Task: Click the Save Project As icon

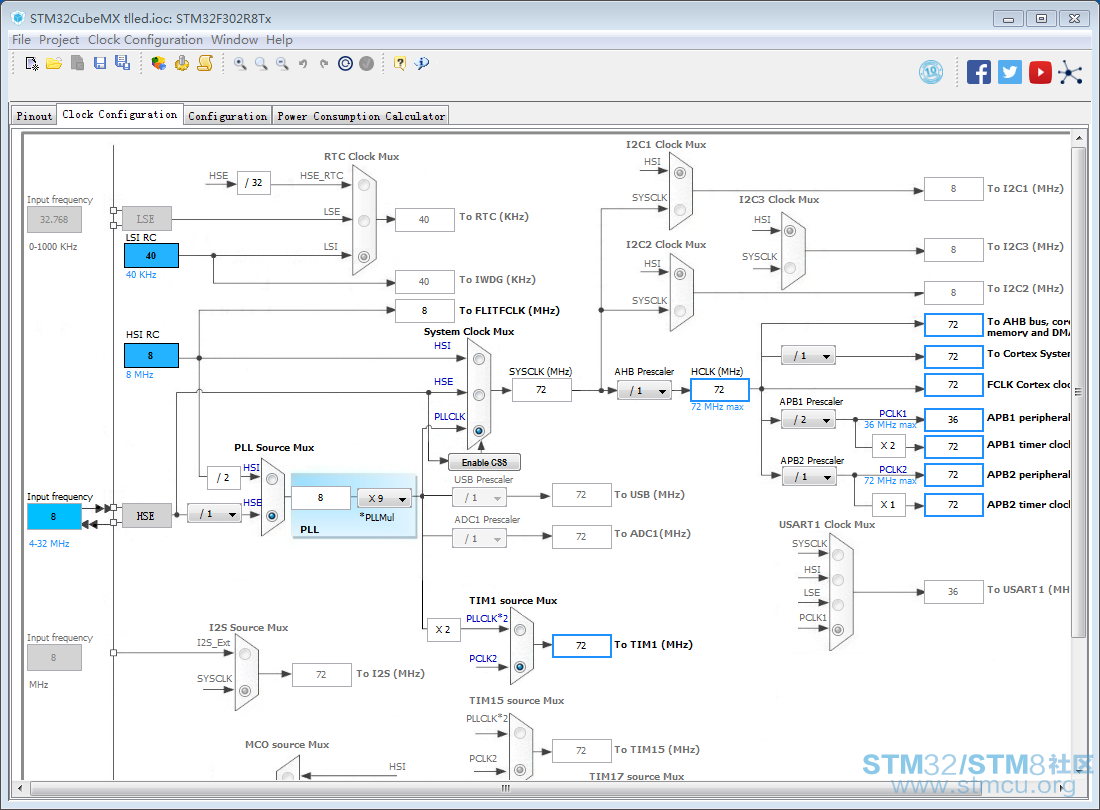Action: coord(123,63)
